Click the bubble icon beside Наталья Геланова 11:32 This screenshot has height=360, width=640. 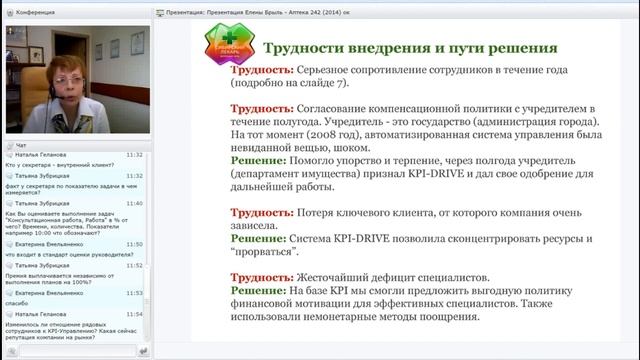[9, 155]
